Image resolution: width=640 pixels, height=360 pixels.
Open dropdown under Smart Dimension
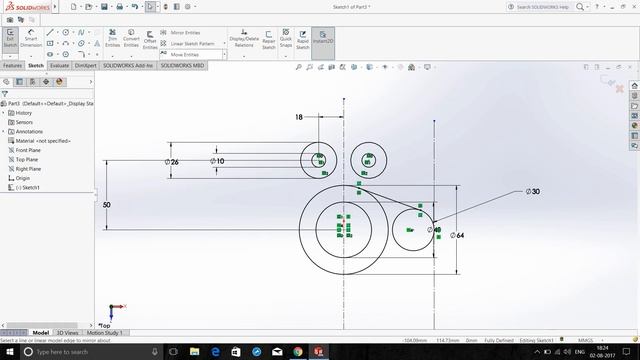tap(31, 56)
